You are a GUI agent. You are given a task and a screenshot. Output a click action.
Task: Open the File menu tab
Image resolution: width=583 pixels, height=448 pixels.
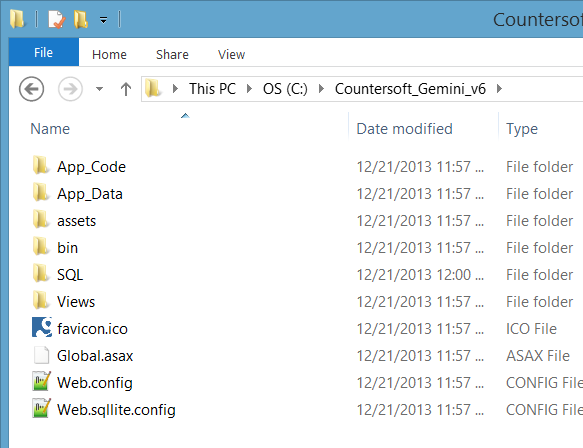pos(44,52)
